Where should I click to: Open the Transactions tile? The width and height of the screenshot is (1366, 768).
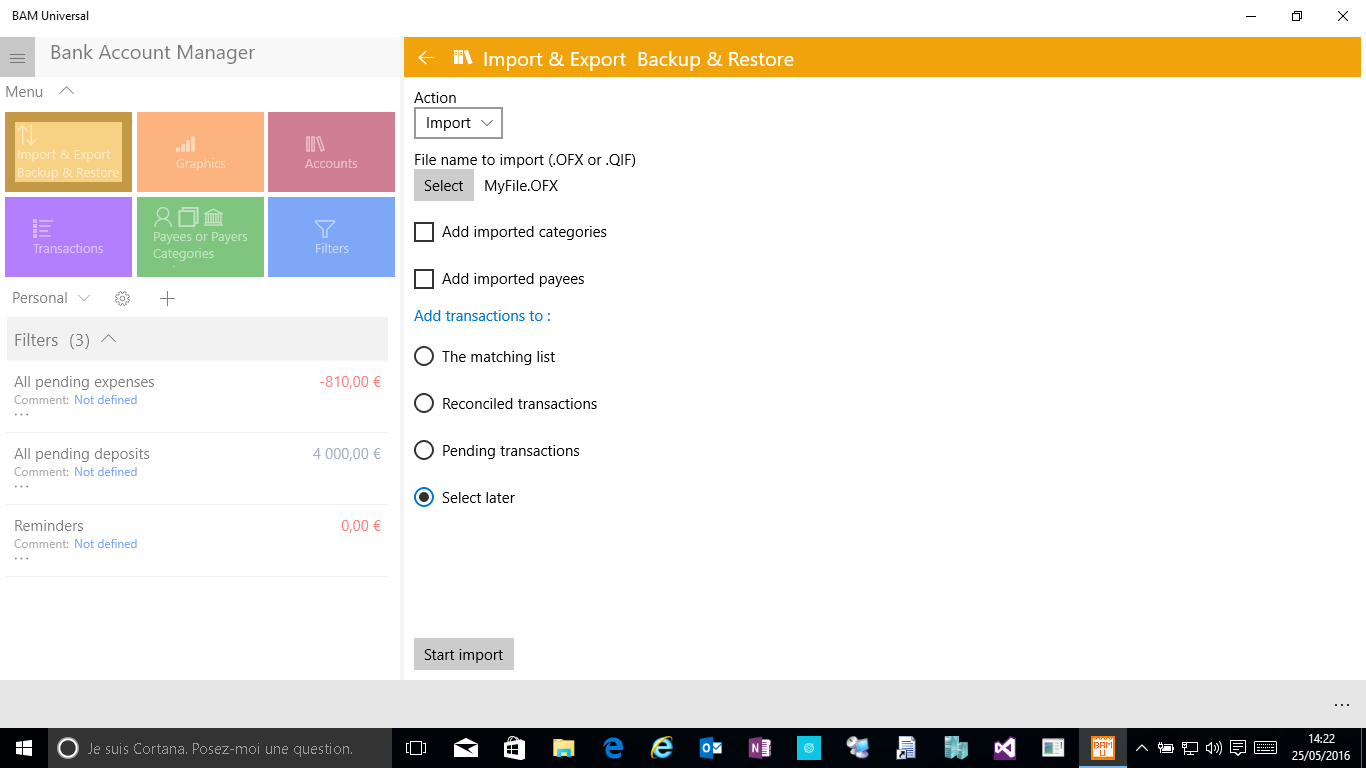[68, 237]
